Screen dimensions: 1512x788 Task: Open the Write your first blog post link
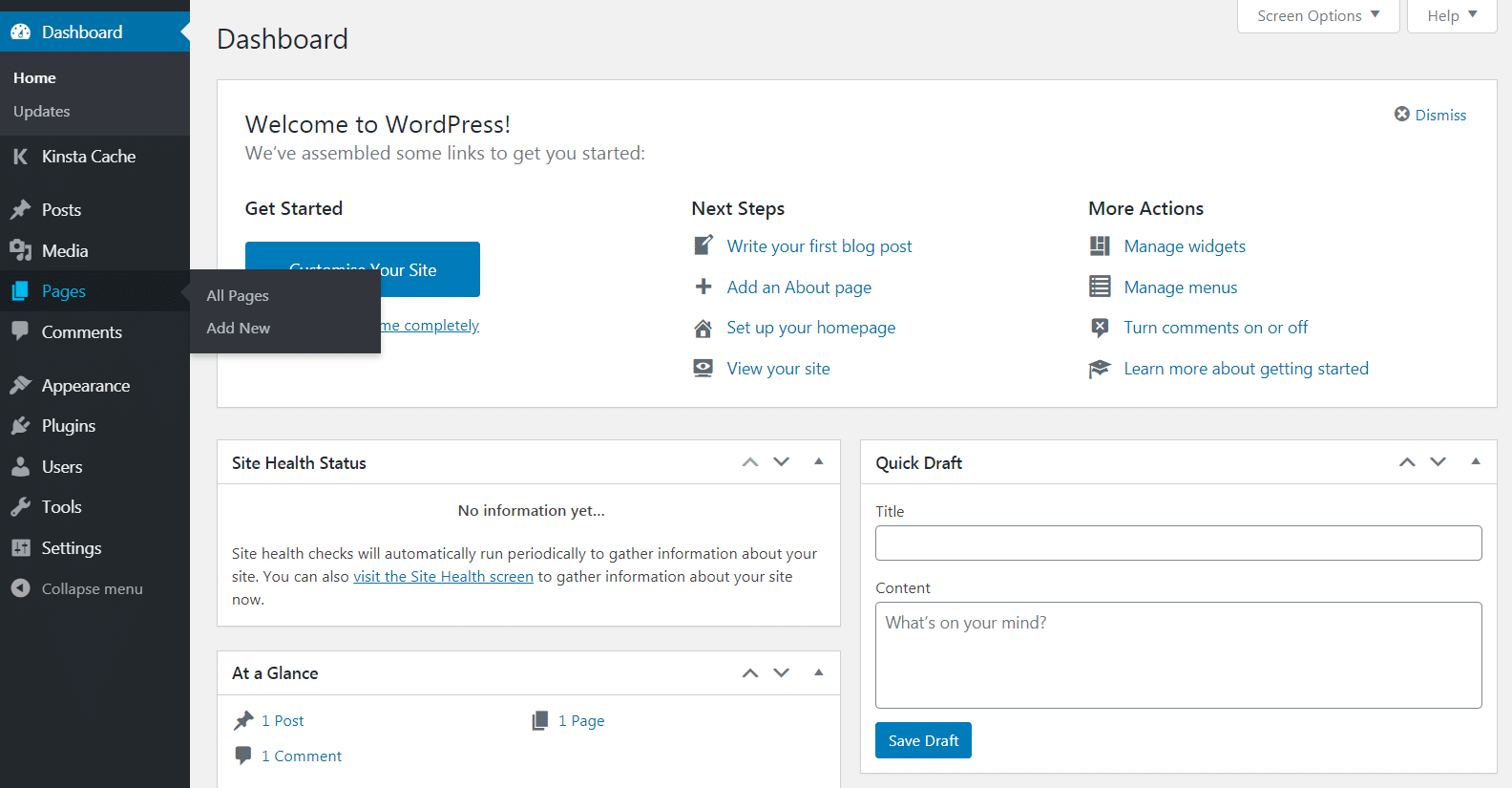[x=819, y=246]
